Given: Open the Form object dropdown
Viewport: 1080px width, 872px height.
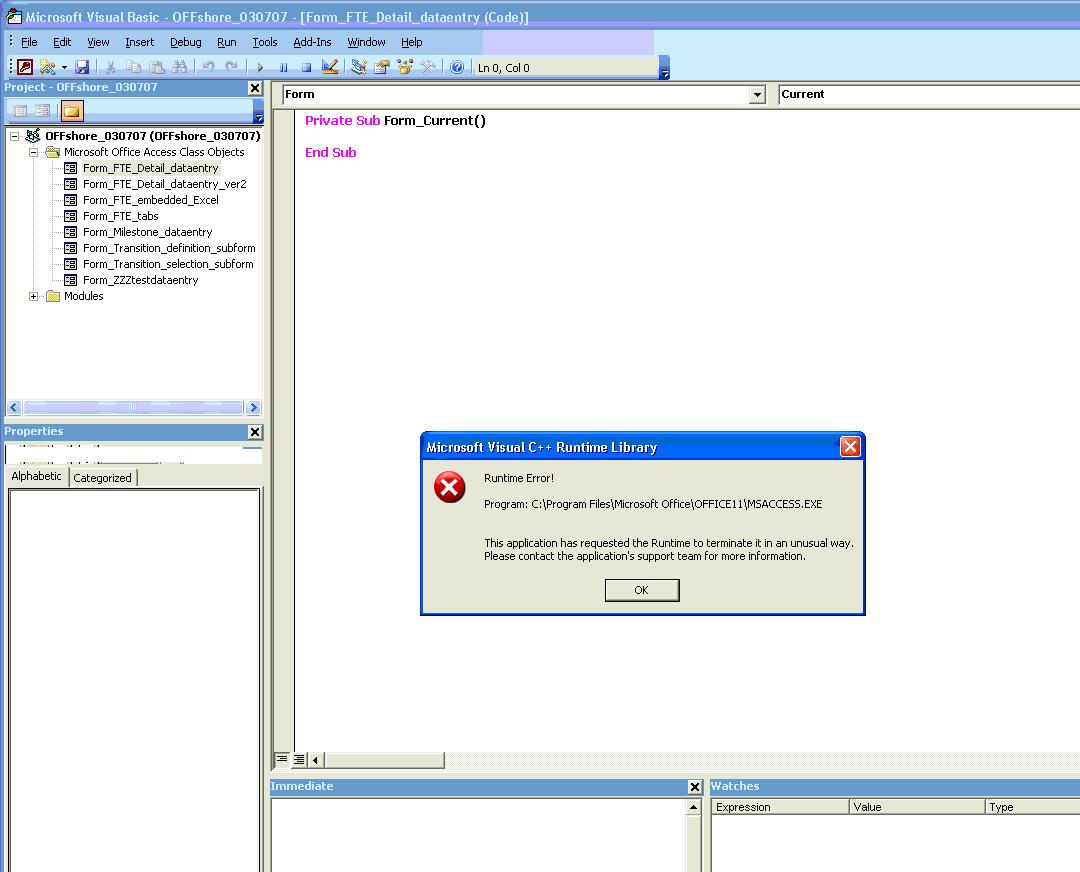Looking at the screenshot, I should coord(757,94).
